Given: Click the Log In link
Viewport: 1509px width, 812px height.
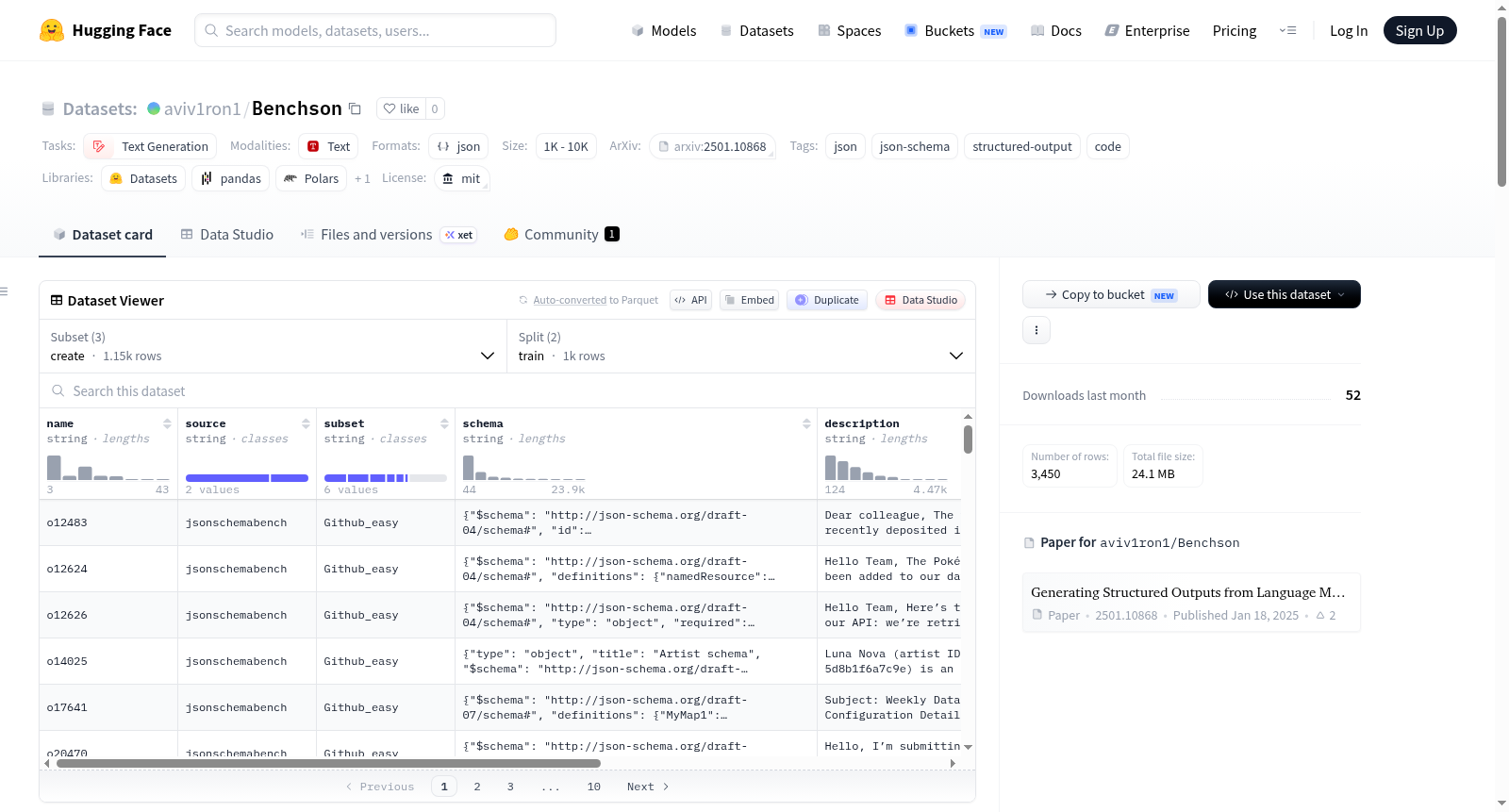Looking at the screenshot, I should (x=1349, y=30).
